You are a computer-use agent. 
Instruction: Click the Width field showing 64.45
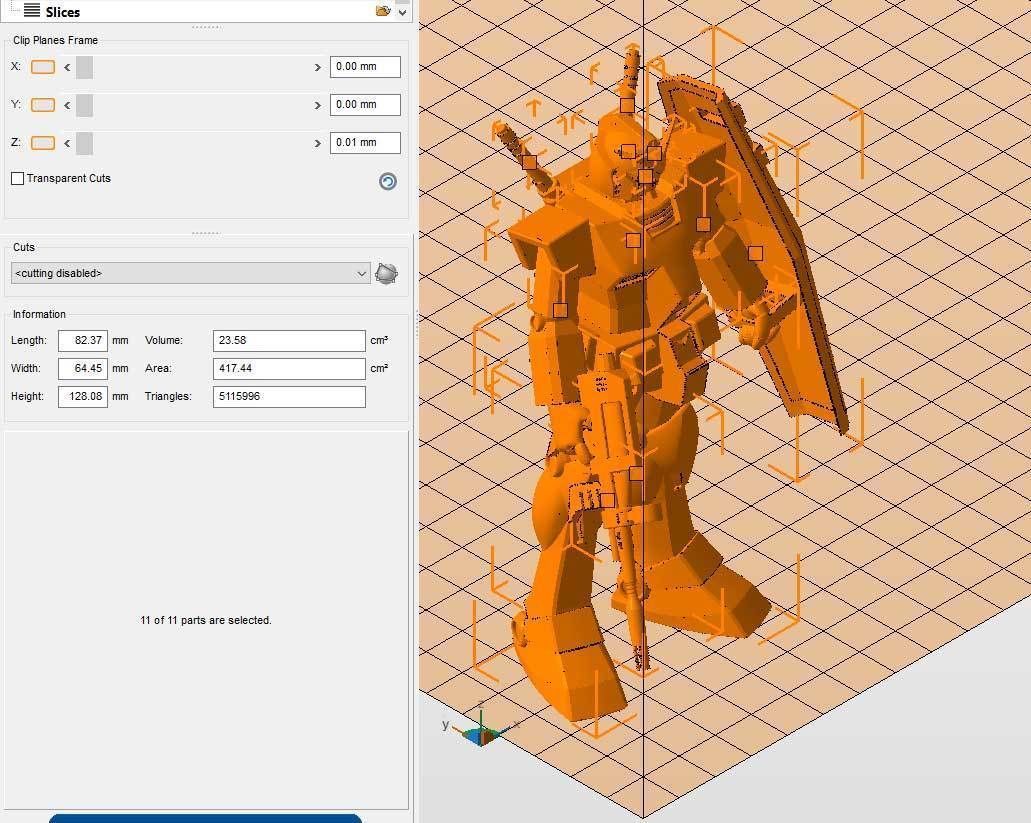pyautogui.click(x=83, y=369)
